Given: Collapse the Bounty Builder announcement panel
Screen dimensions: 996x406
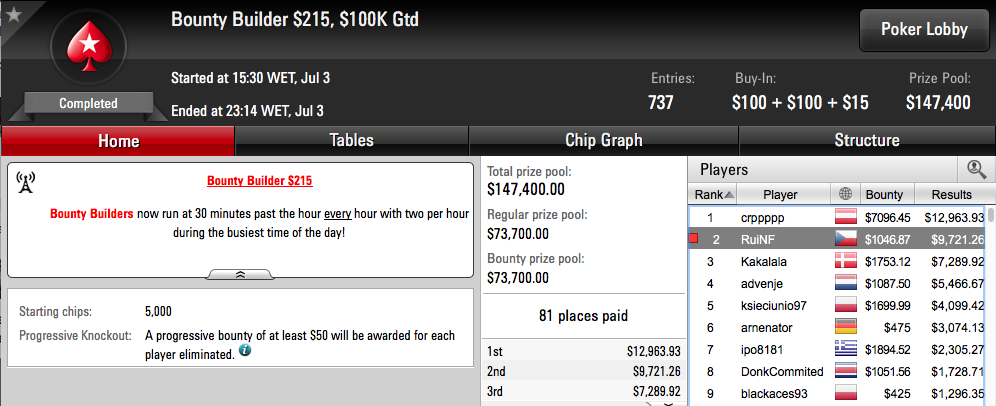Looking at the screenshot, I should pos(241,274).
